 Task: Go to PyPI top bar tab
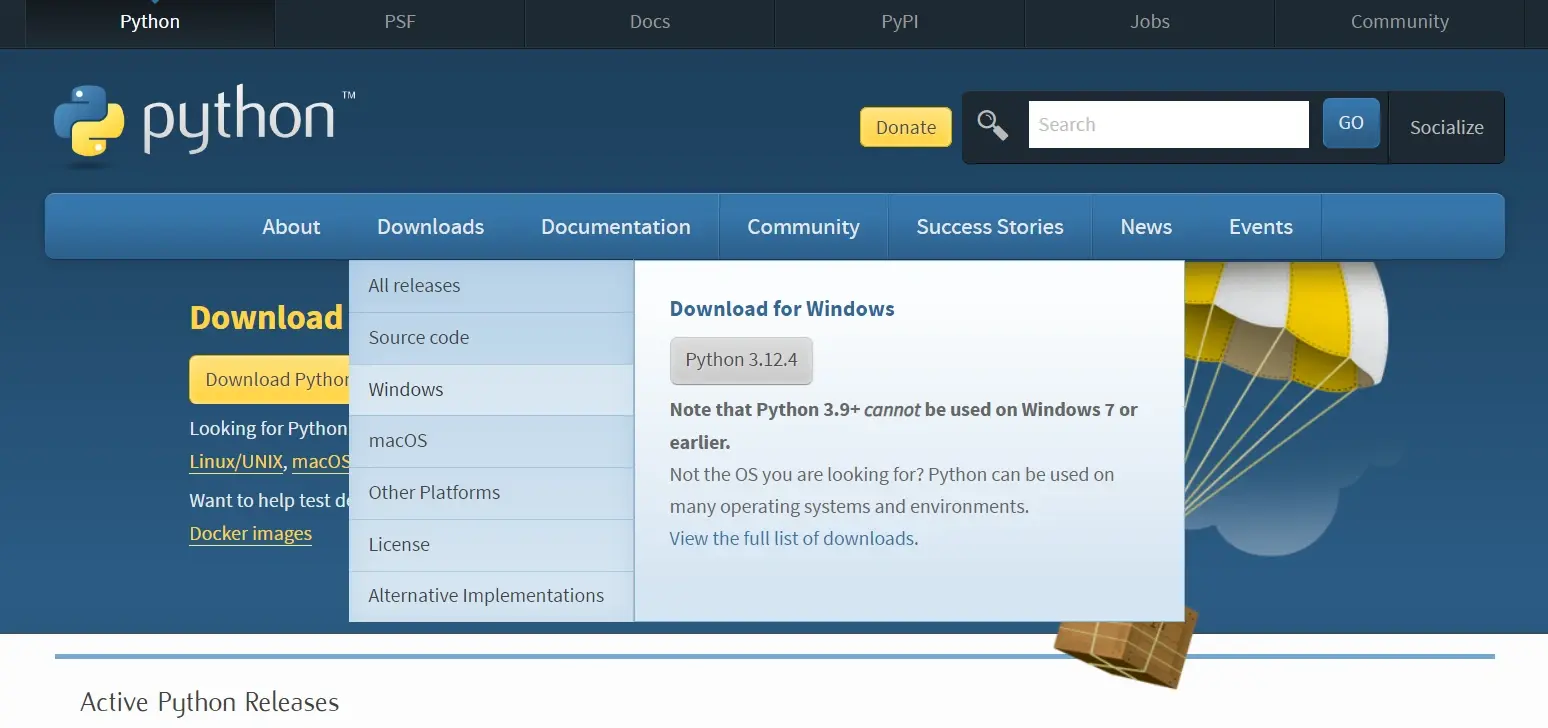click(x=900, y=22)
